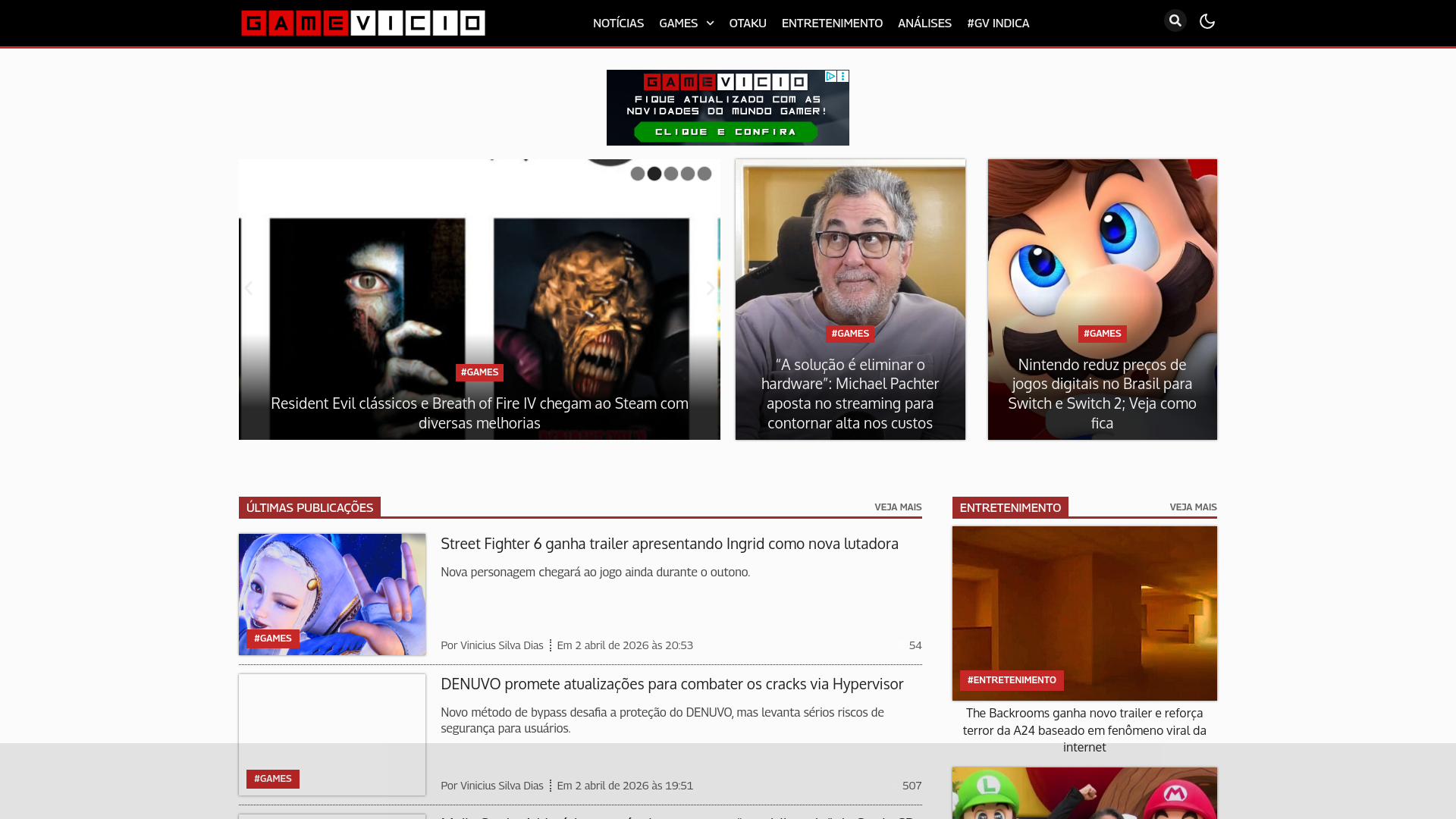The height and width of the screenshot is (819, 1456).
Task: Click Luigi and Mario thumbnail in sidebar
Action: pos(1084,793)
